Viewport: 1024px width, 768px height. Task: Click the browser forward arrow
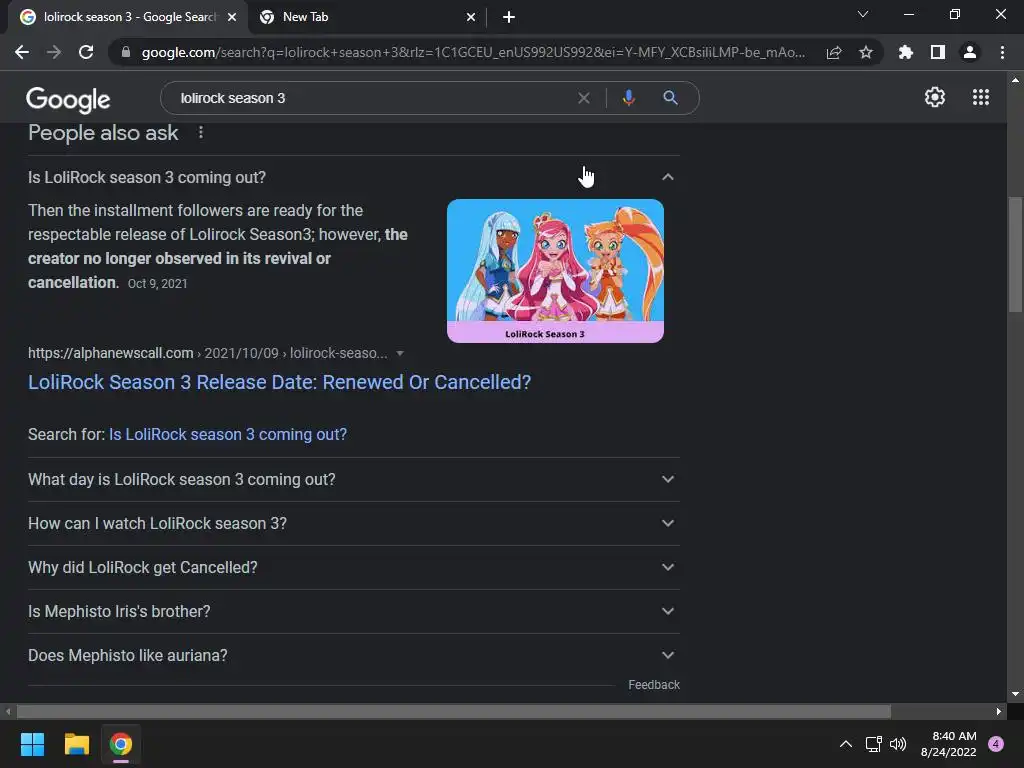(54, 52)
